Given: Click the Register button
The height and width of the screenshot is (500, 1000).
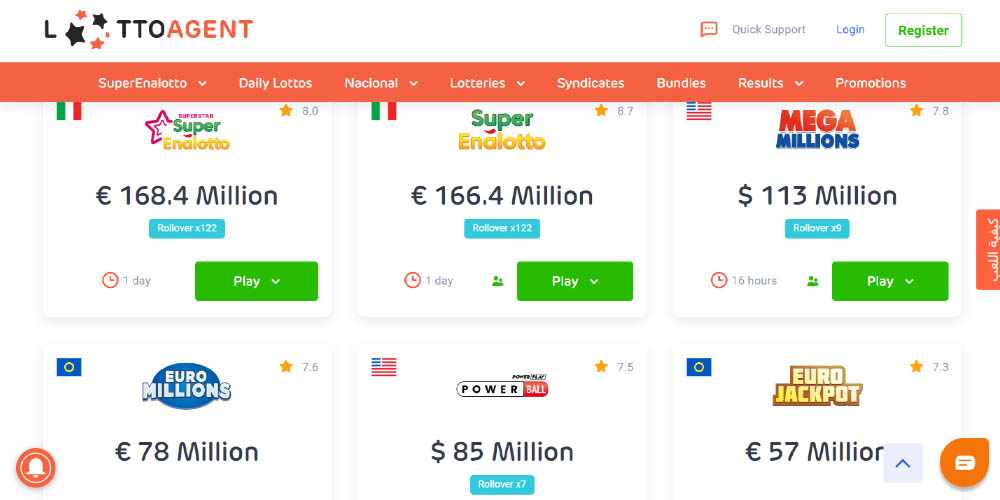Looking at the screenshot, I should tap(923, 30).
